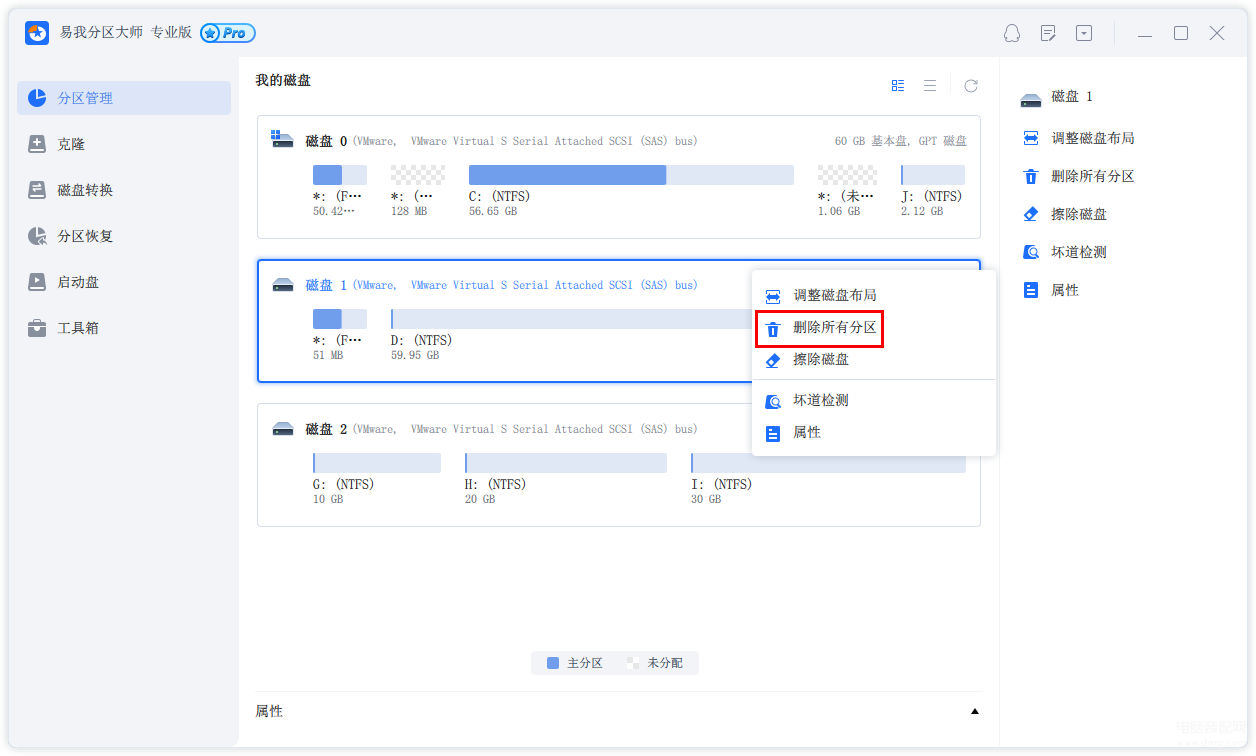Viewport: 1256px width, 756px height.
Task: Click the 易我分区大师 app logo
Action: 37,33
